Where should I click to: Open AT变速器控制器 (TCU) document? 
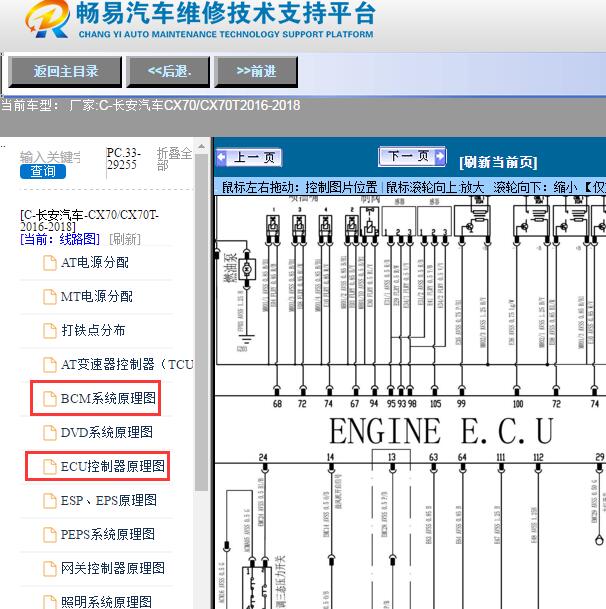coord(127,364)
